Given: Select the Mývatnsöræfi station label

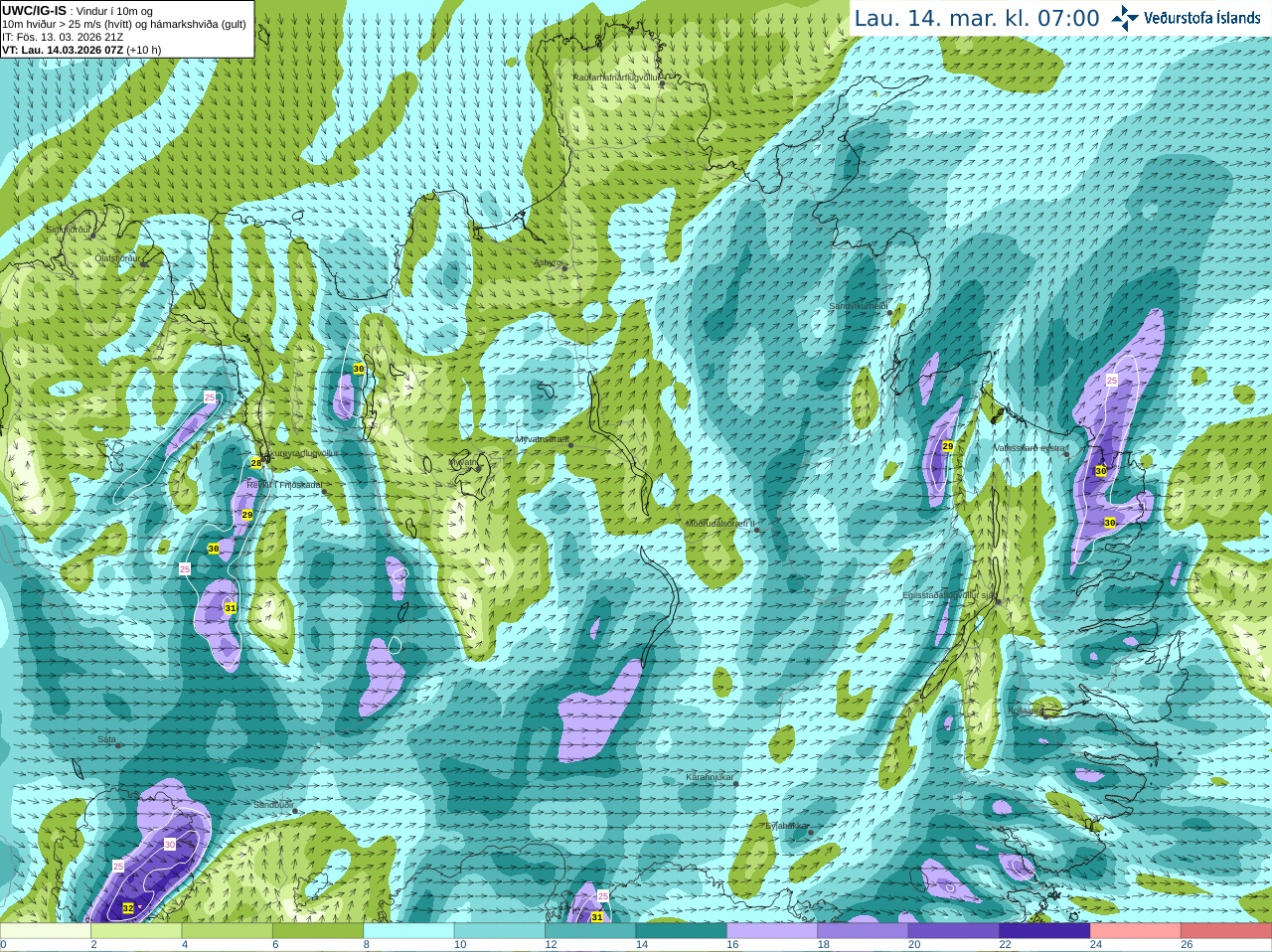Looking at the screenshot, I should click(542, 438).
